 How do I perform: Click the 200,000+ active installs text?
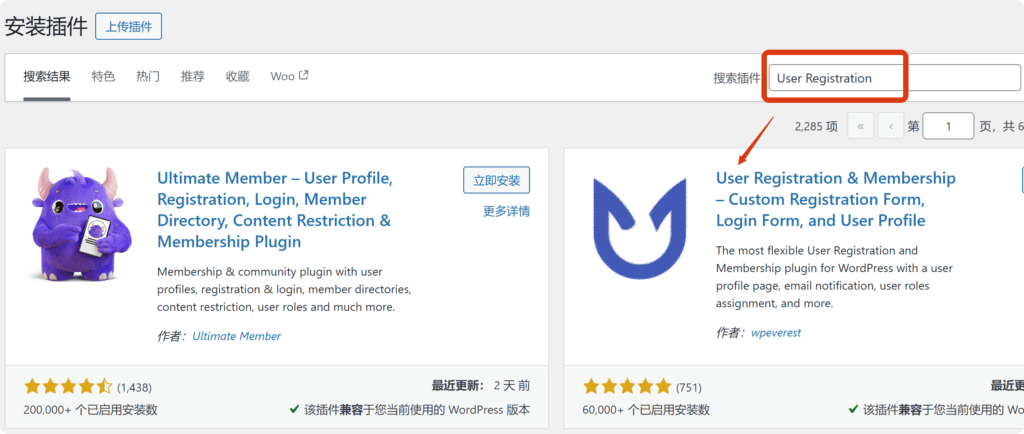pyautogui.click(x=90, y=410)
